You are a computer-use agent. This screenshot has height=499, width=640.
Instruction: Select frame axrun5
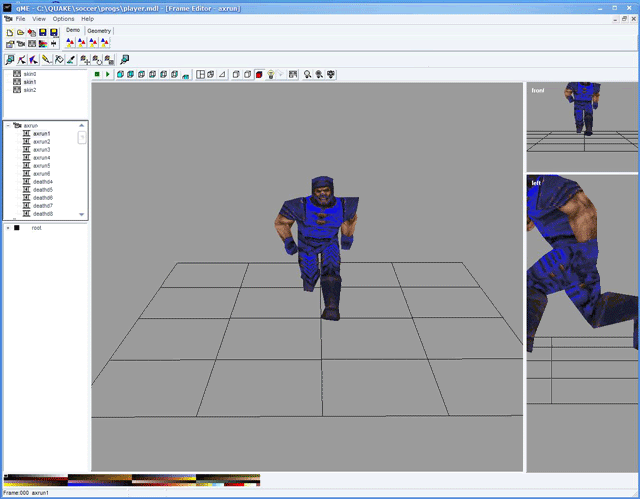pos(41,166)
